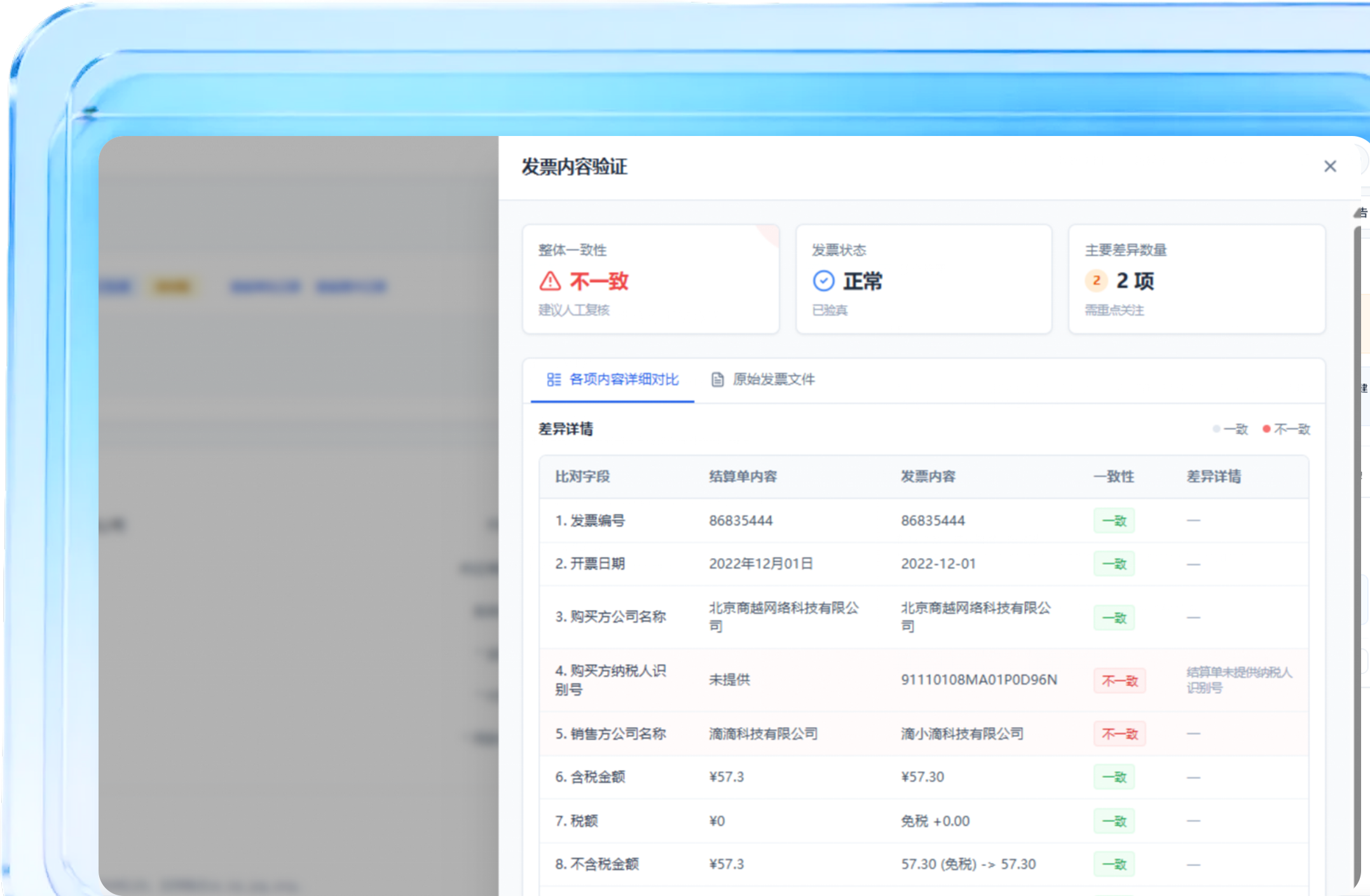Select invoice value 91110108MA01P0D96N
1370x896 pixels.
click(x=979, y=680)
